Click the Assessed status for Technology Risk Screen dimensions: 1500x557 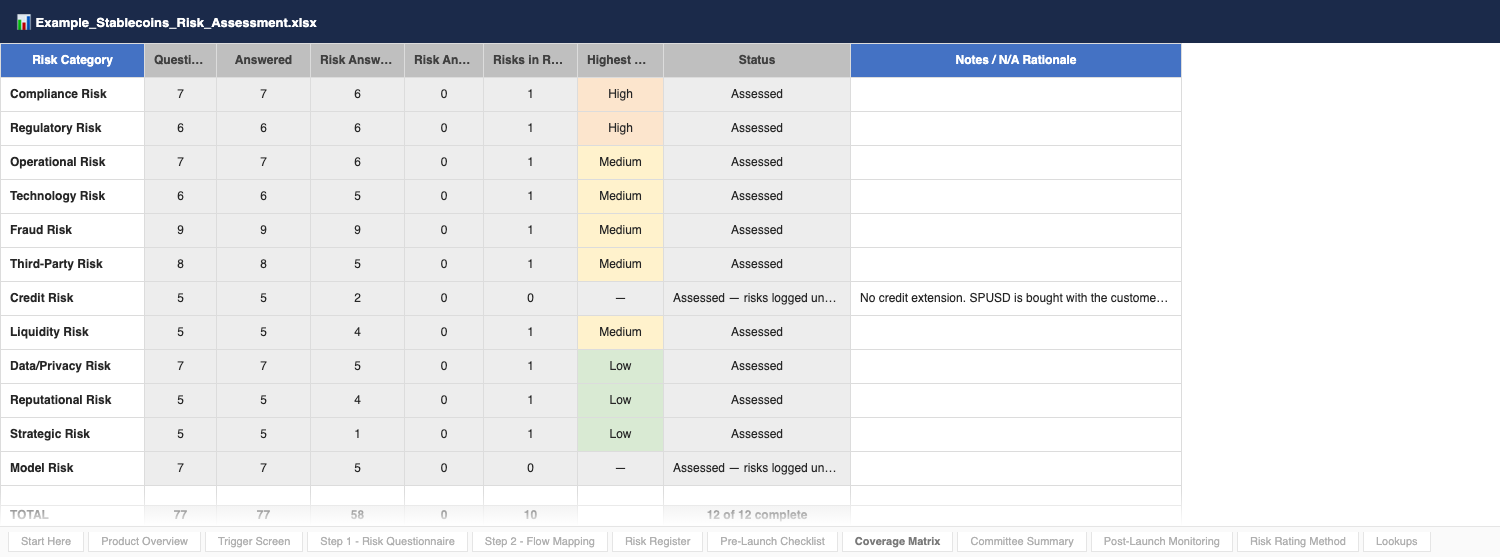click(x=757, y=196)
